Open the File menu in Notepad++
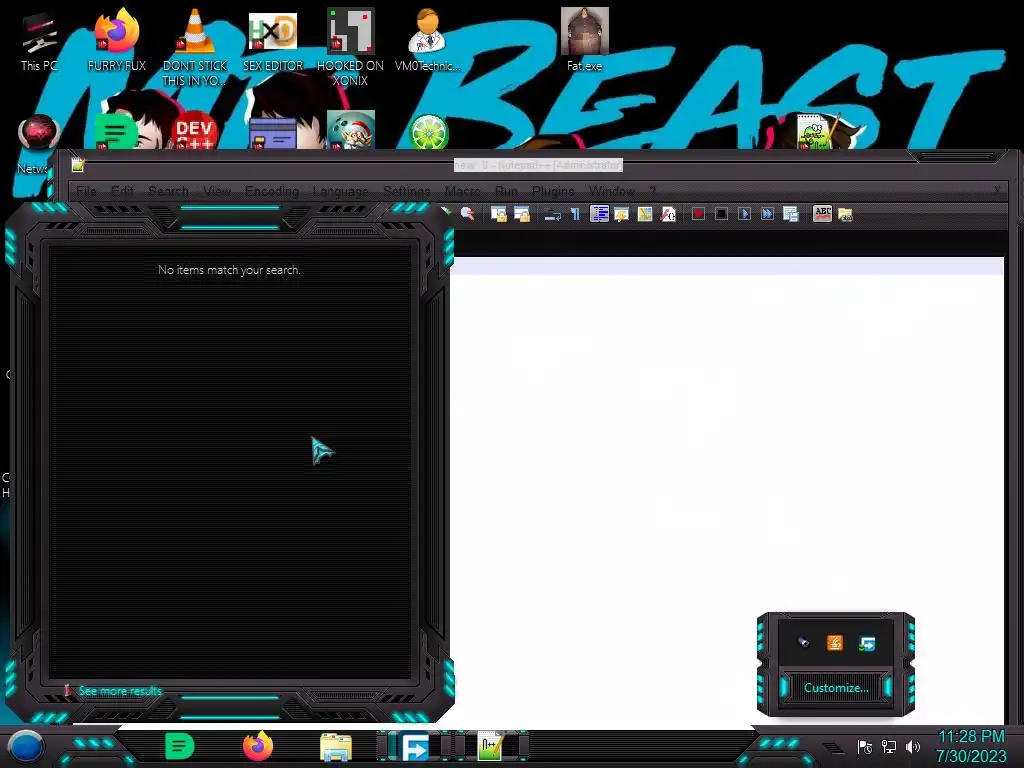The image size is (1024, 768). 86,191
